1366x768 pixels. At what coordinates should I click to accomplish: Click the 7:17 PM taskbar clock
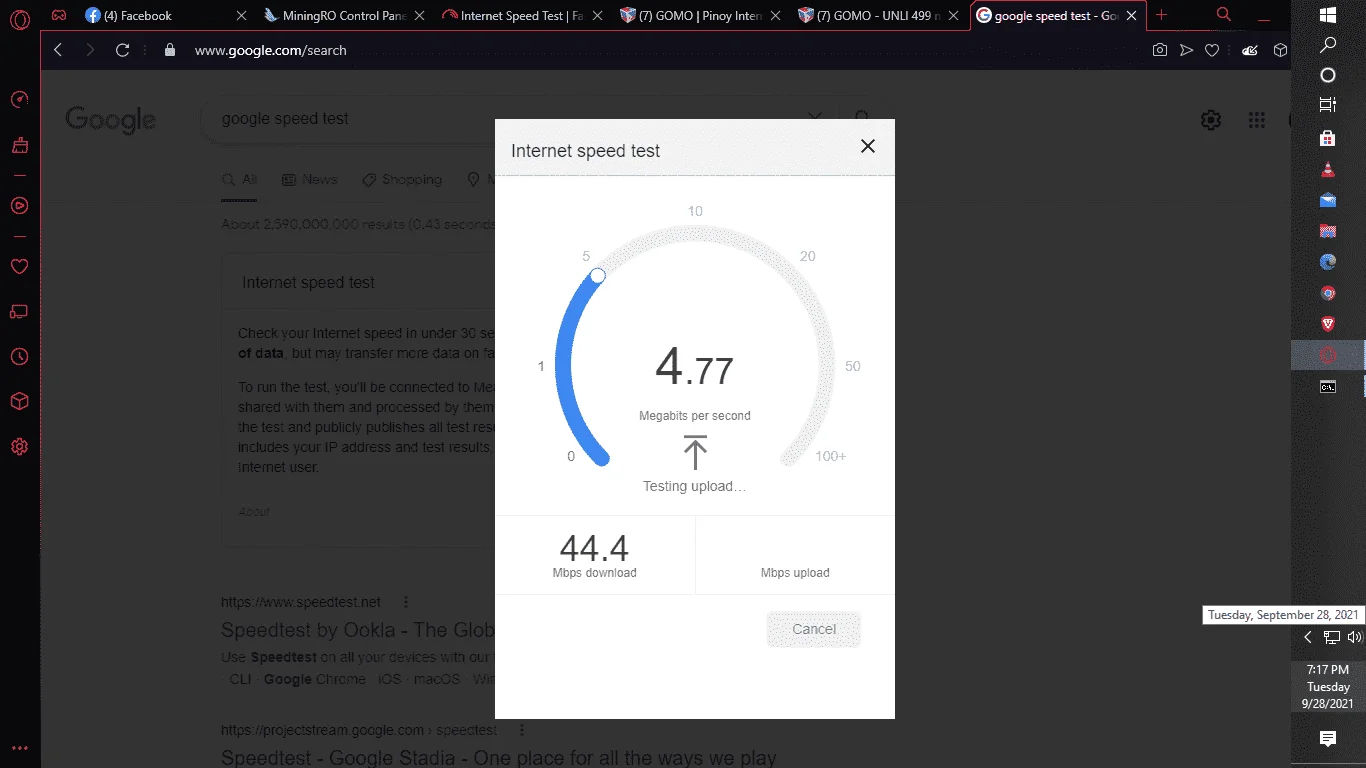click(x=1328, y=687)
